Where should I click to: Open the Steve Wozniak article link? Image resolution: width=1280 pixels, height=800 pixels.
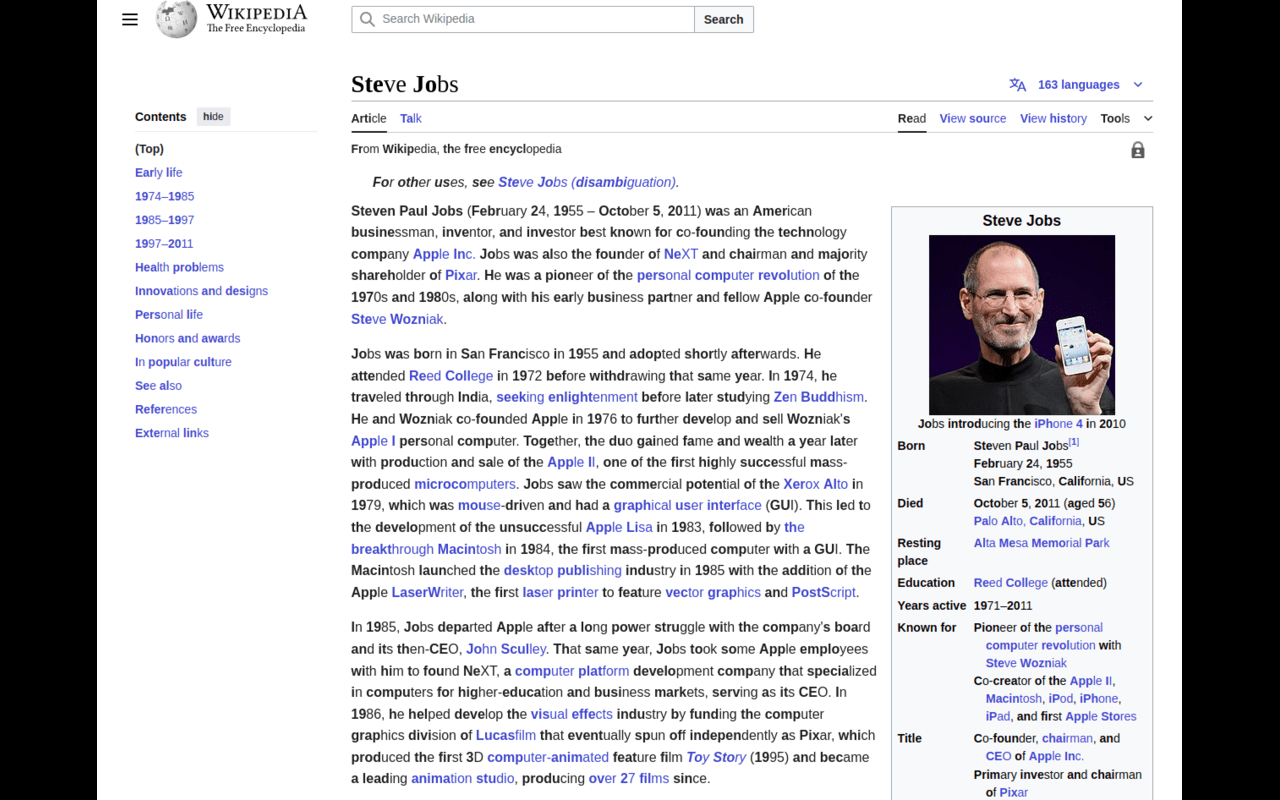(397, 319)
